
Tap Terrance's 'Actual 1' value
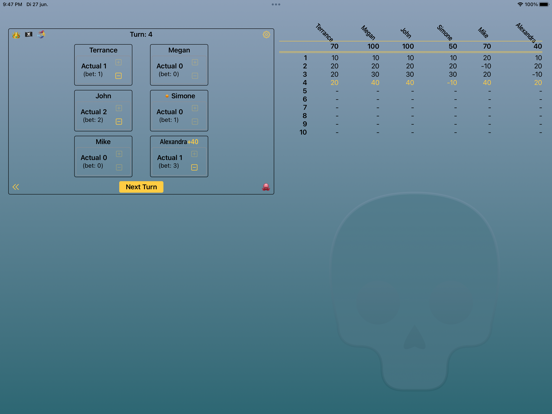click(x=94, y=66)
